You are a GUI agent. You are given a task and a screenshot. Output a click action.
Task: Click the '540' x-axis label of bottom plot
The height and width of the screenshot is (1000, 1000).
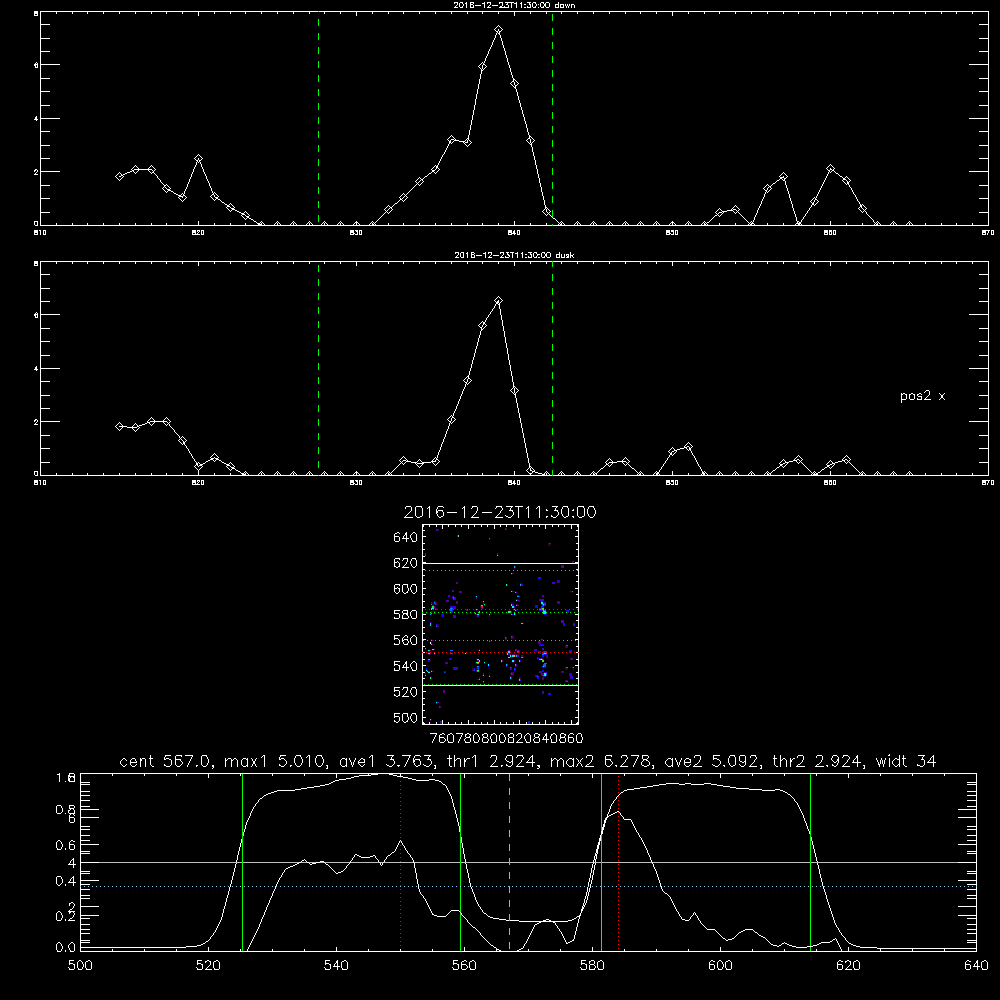(x=336, y=966)
